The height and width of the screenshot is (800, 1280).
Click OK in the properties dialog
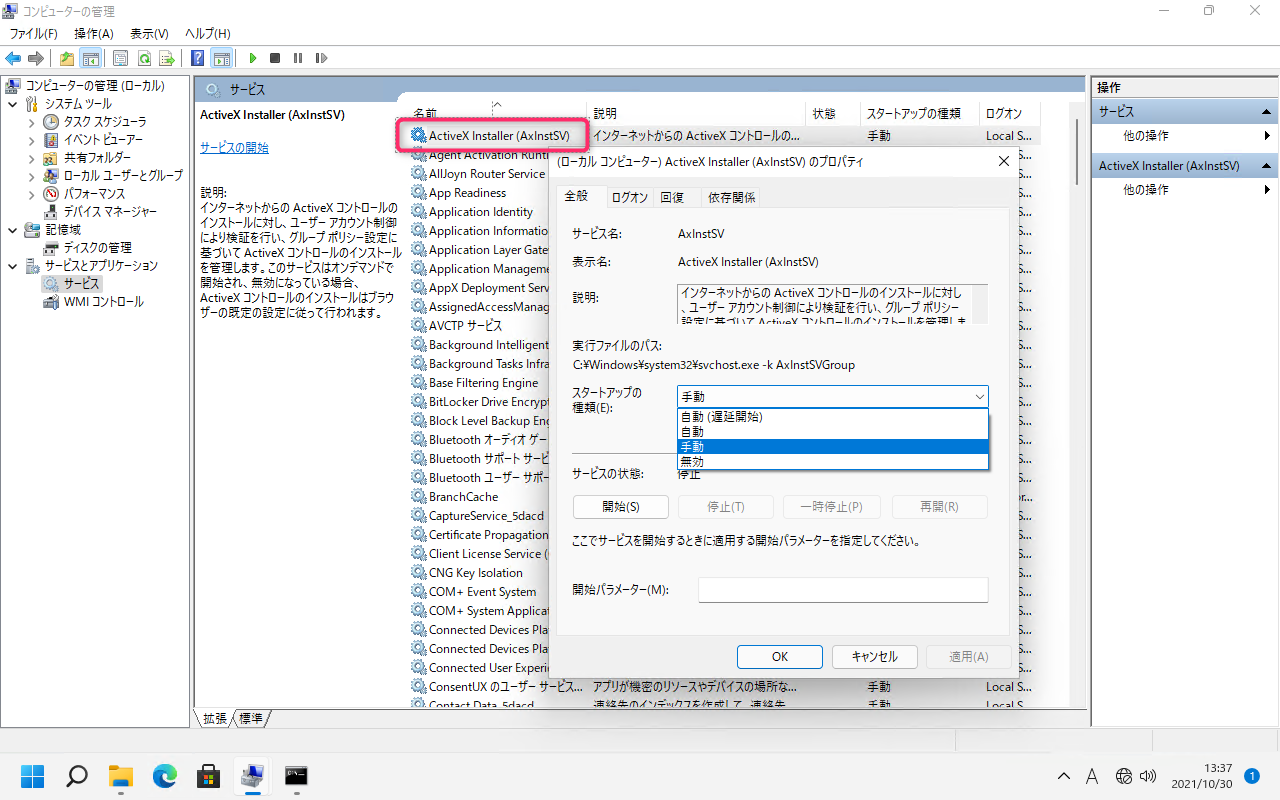tap(780, 656)
